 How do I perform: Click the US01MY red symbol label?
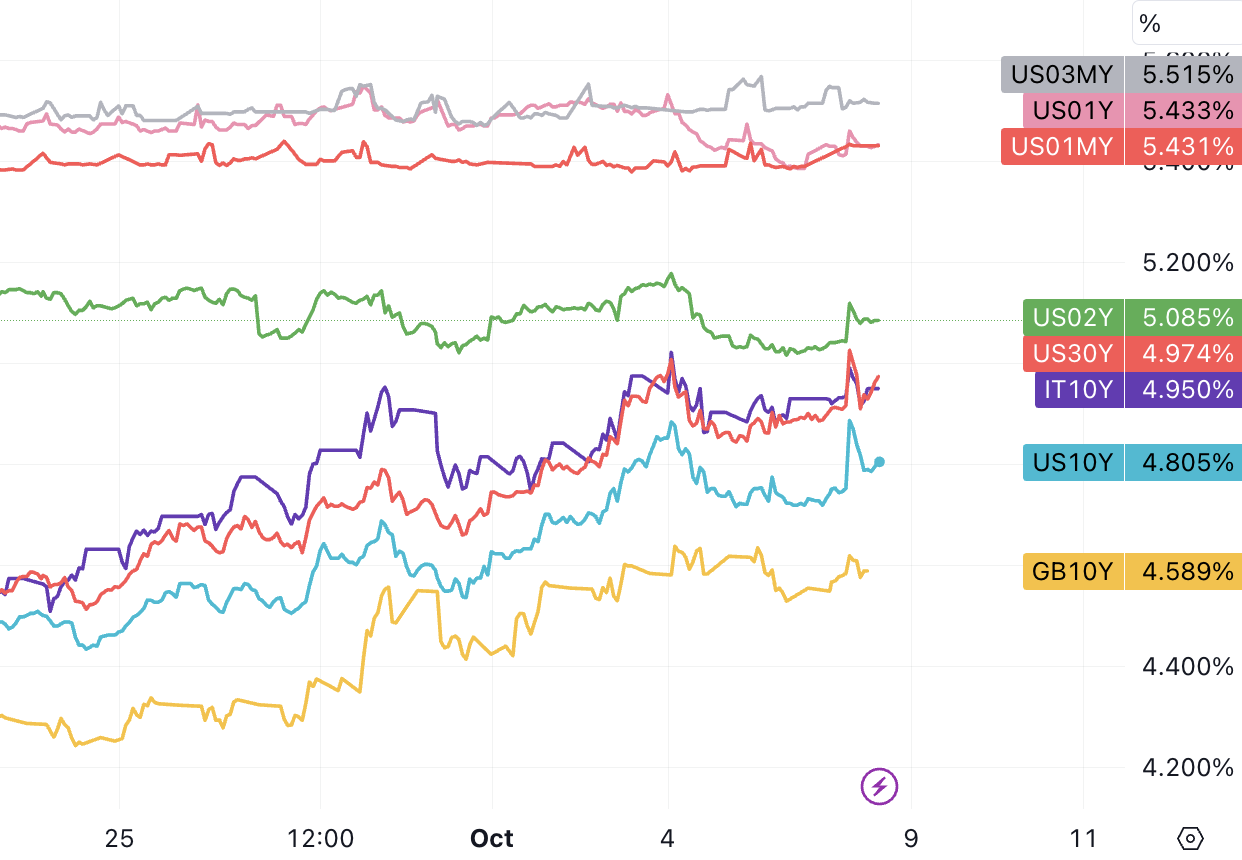coord(1062,147)
